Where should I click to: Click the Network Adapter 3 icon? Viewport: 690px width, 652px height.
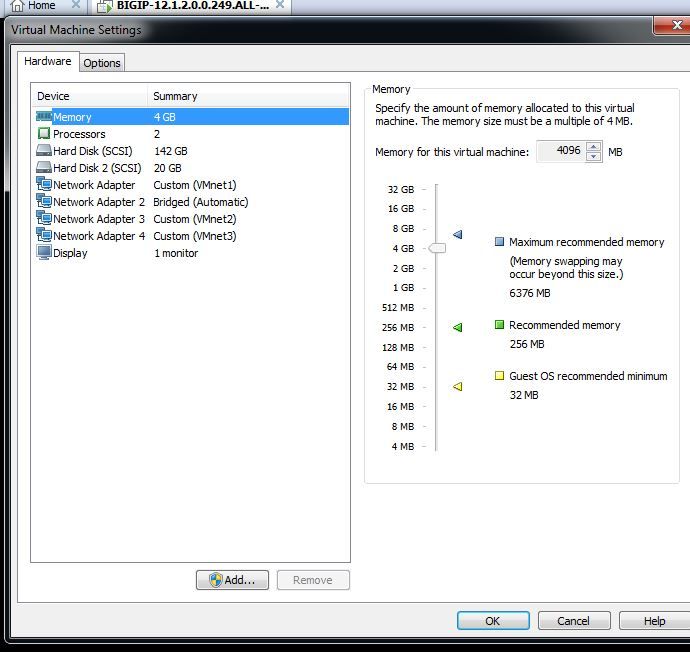(44, 218)
